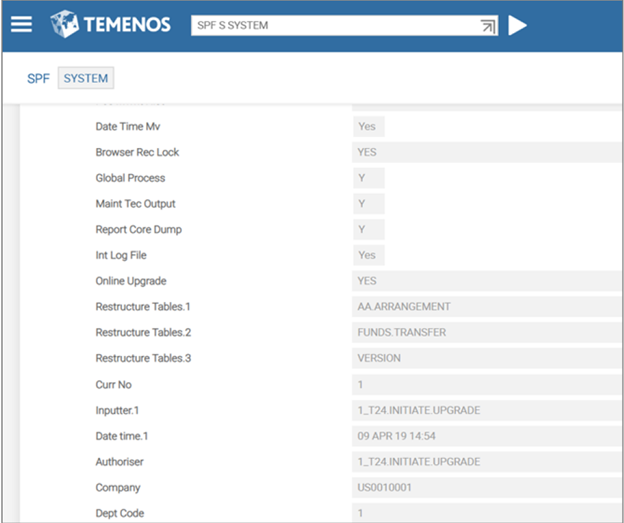Switch to the SYSTEM tab

(x=85, y=77)
